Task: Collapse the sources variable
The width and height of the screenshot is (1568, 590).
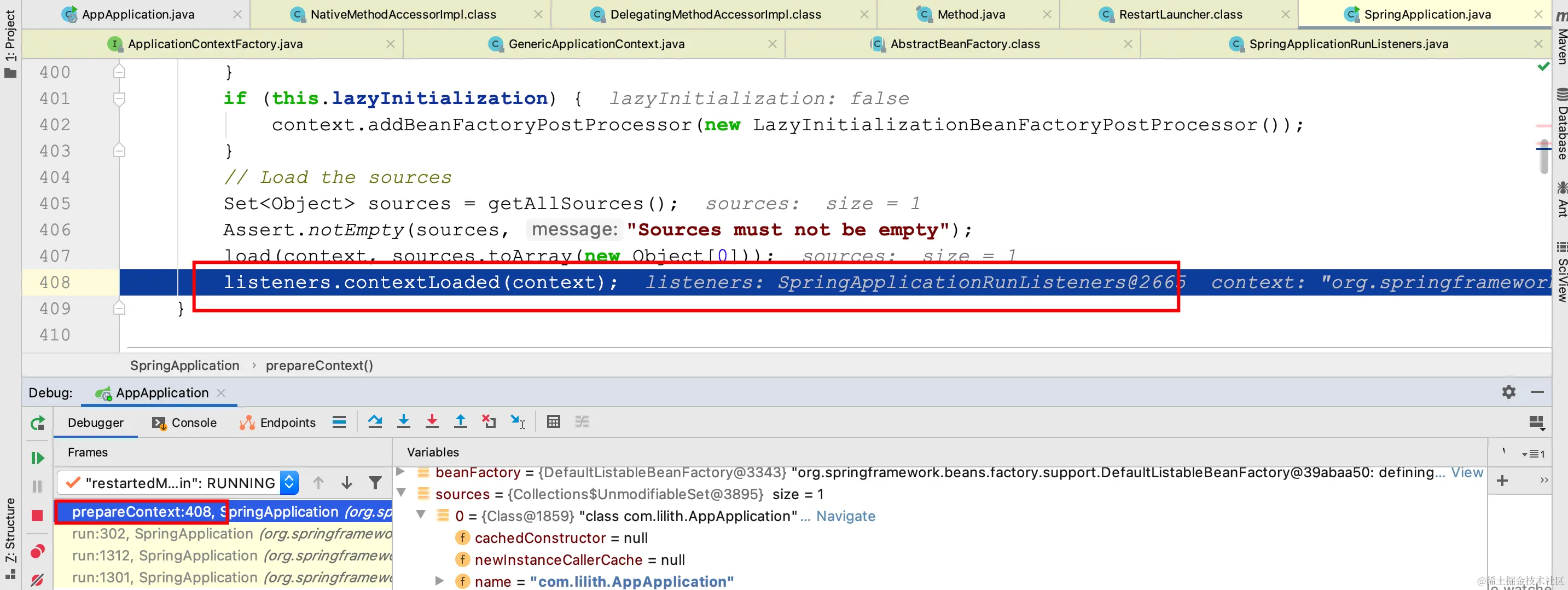Action: click(x=401, y=493)
